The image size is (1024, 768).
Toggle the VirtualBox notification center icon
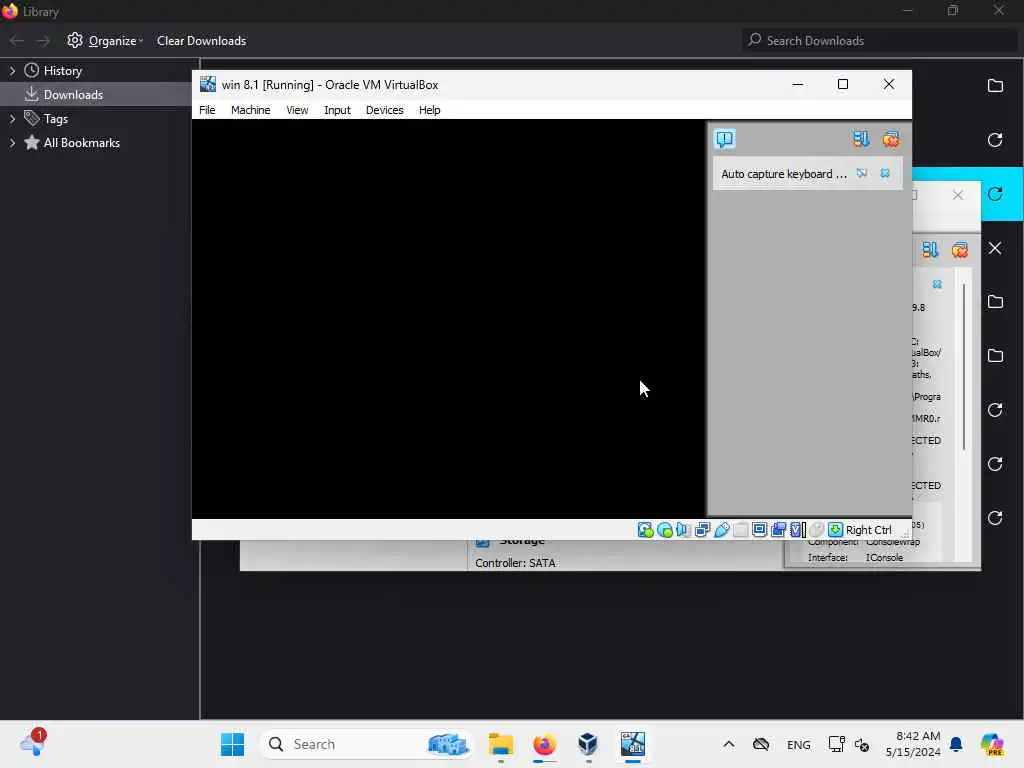click(725, 139)
